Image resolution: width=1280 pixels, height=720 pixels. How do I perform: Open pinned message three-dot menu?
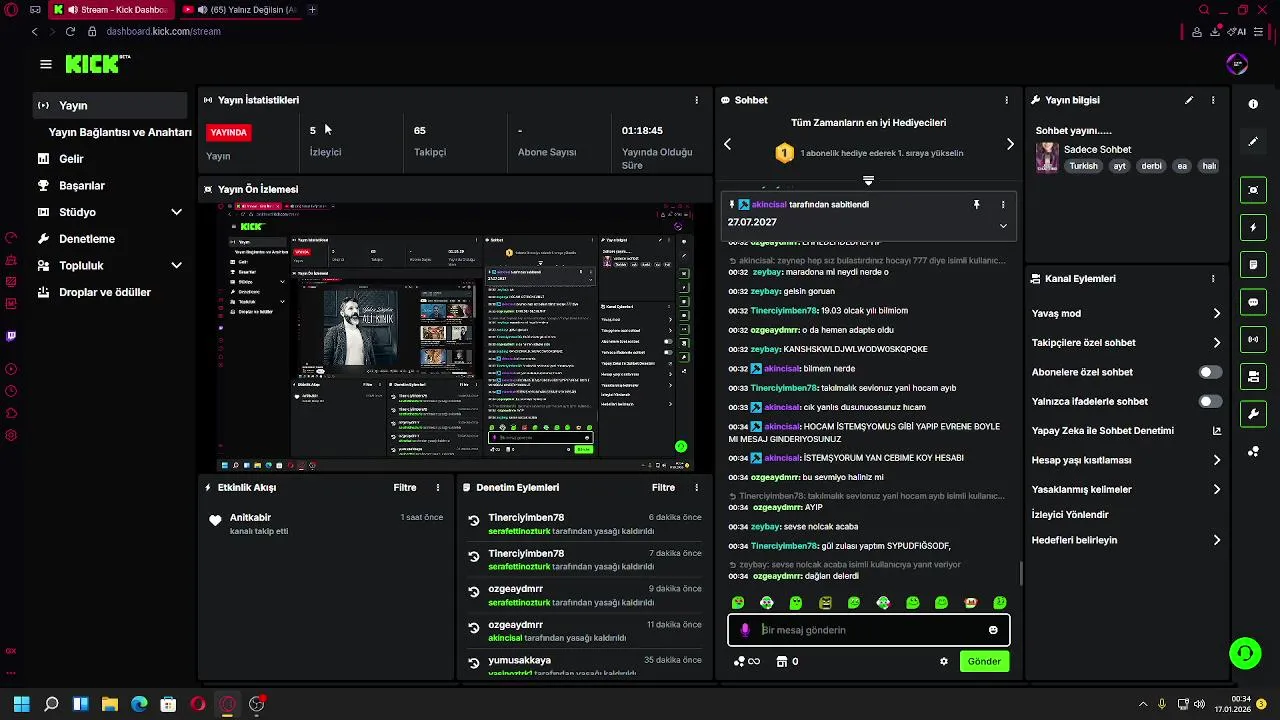pyautogui.click(x=1003, y=204)
